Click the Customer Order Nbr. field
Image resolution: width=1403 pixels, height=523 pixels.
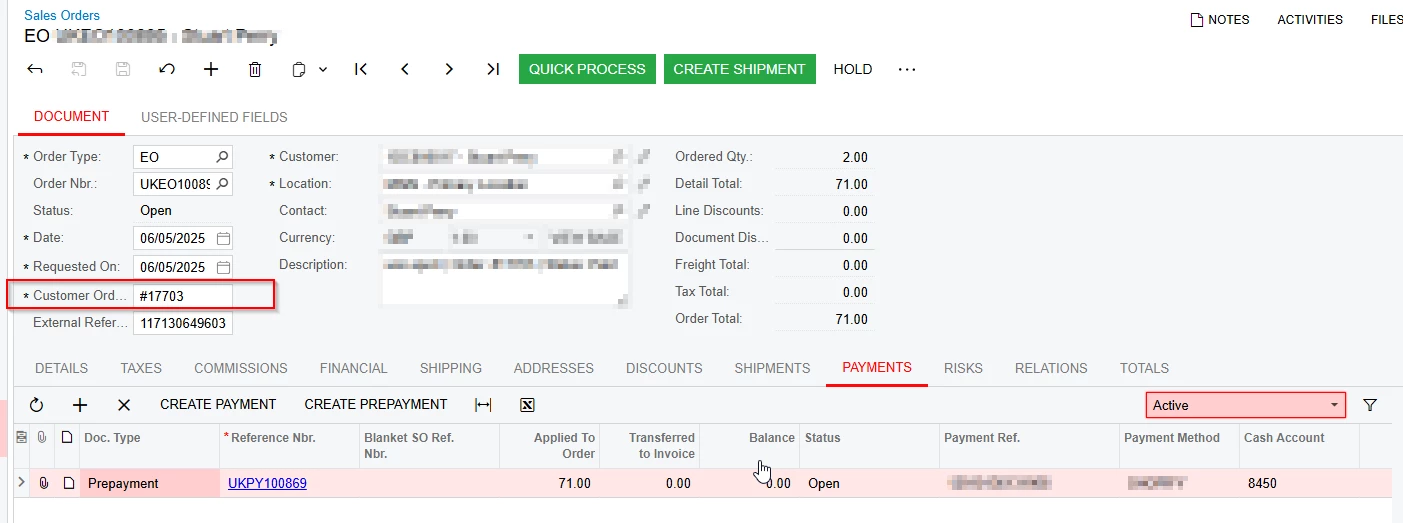(183, 296)
